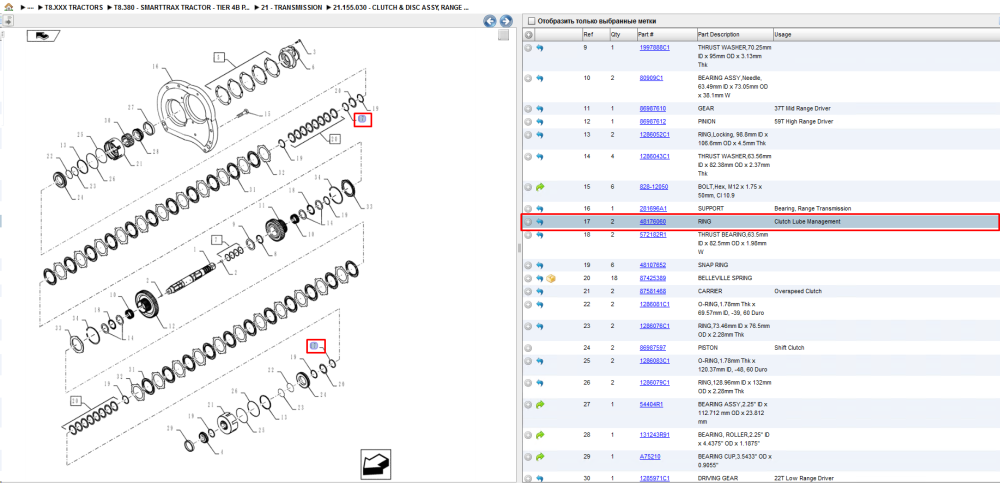Viewport: 1000px width, 483px height.
Task: Click the '37T Mid Range Driver' usage text
Action: (802, 108)
